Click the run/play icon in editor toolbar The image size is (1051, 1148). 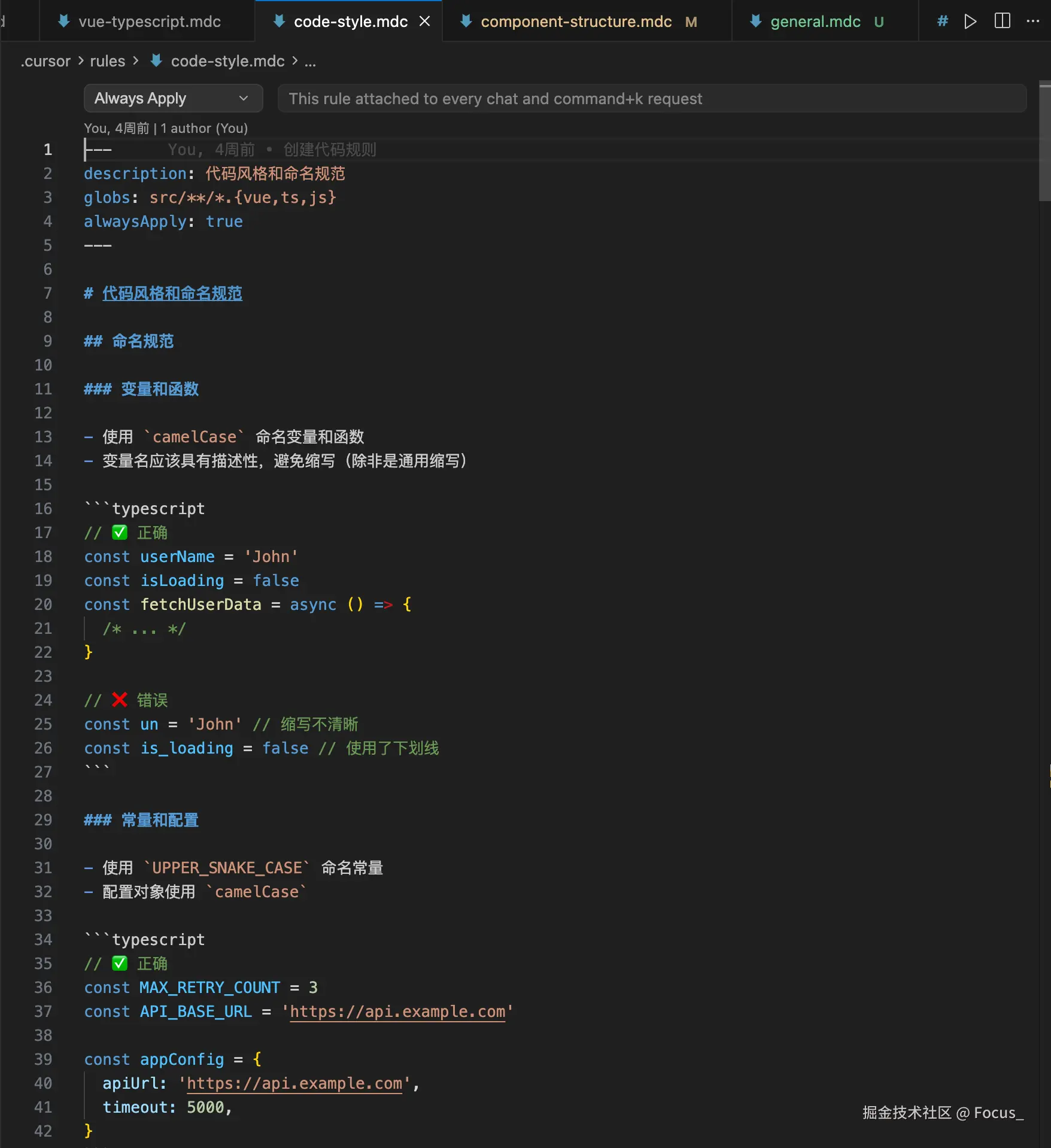971,22
